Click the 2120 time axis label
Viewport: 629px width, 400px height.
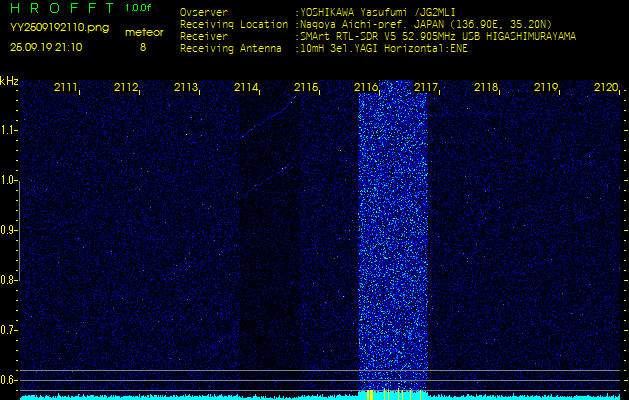click(606, 87)
